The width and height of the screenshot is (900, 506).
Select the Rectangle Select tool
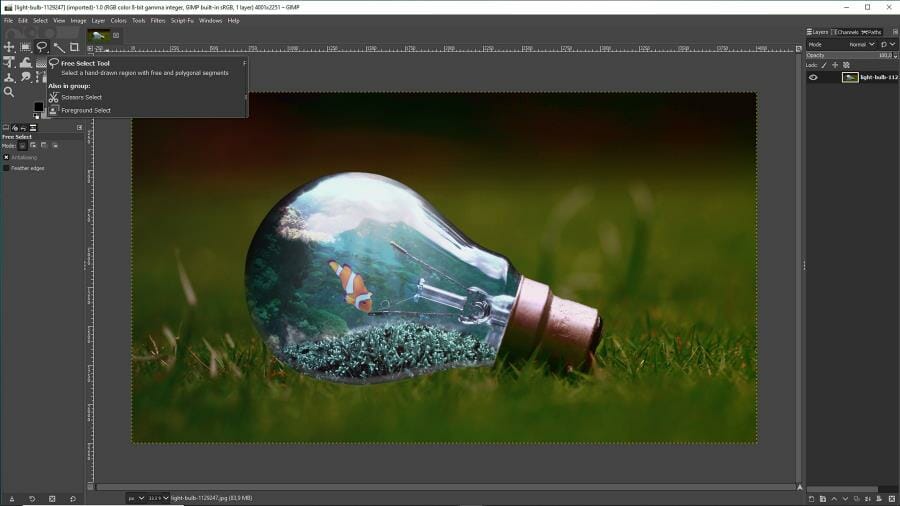[25, 46]
